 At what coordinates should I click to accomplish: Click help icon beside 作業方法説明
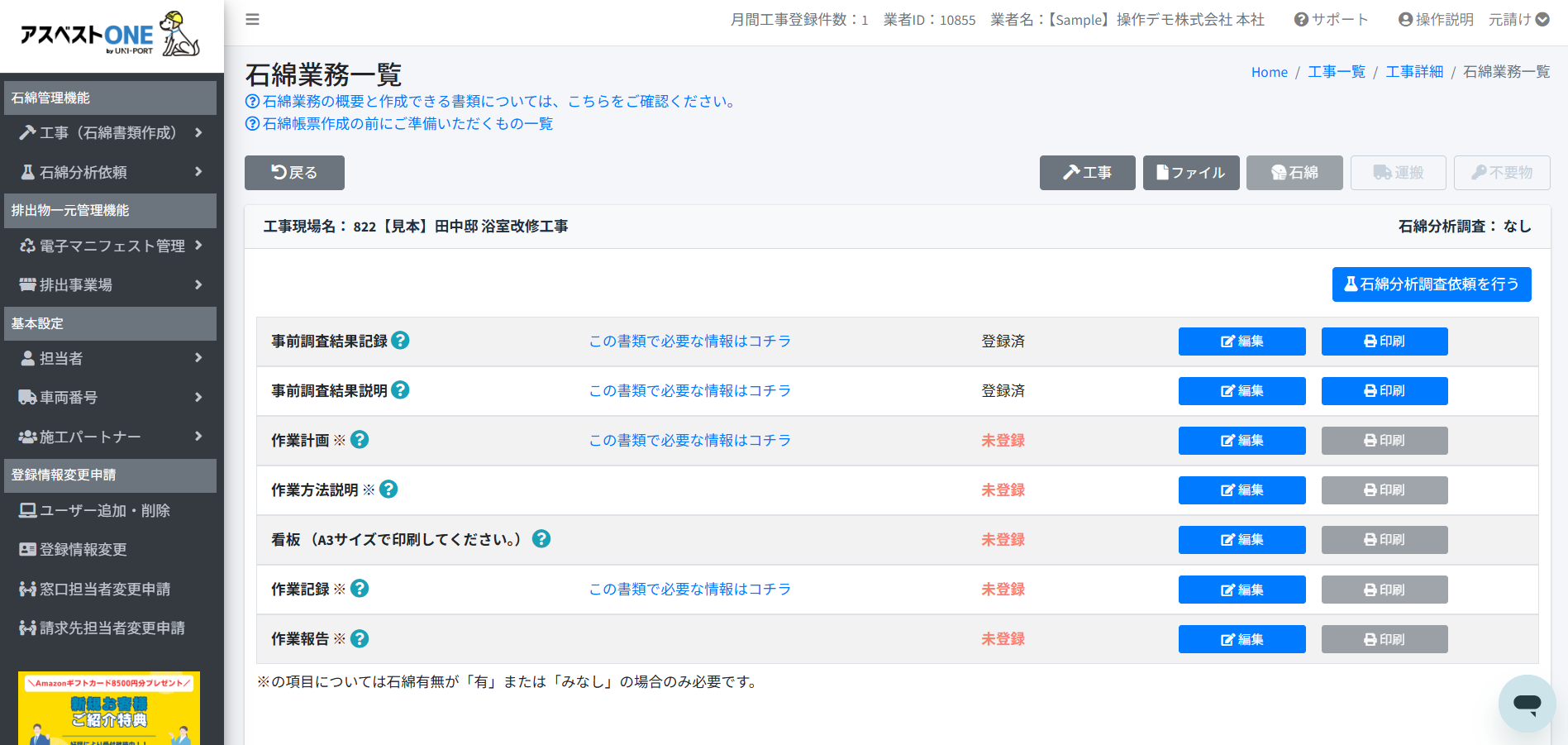388,490
